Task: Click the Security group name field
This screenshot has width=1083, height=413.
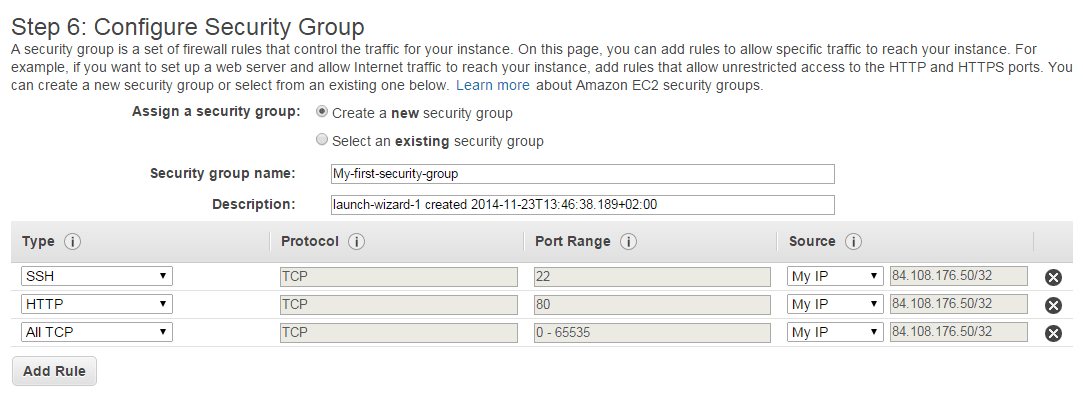Action: coord(582,174)
